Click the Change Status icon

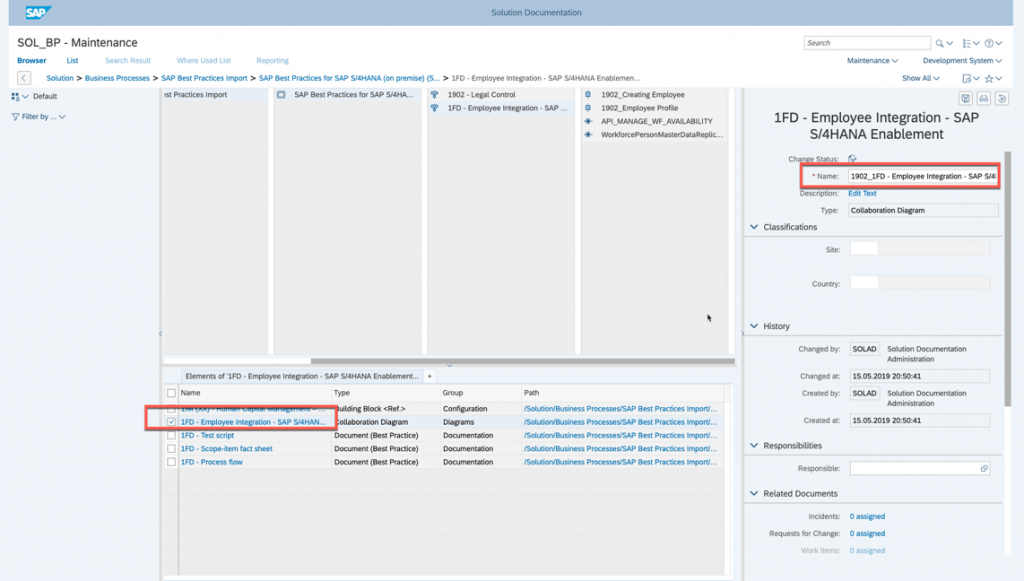coord(852,159)
